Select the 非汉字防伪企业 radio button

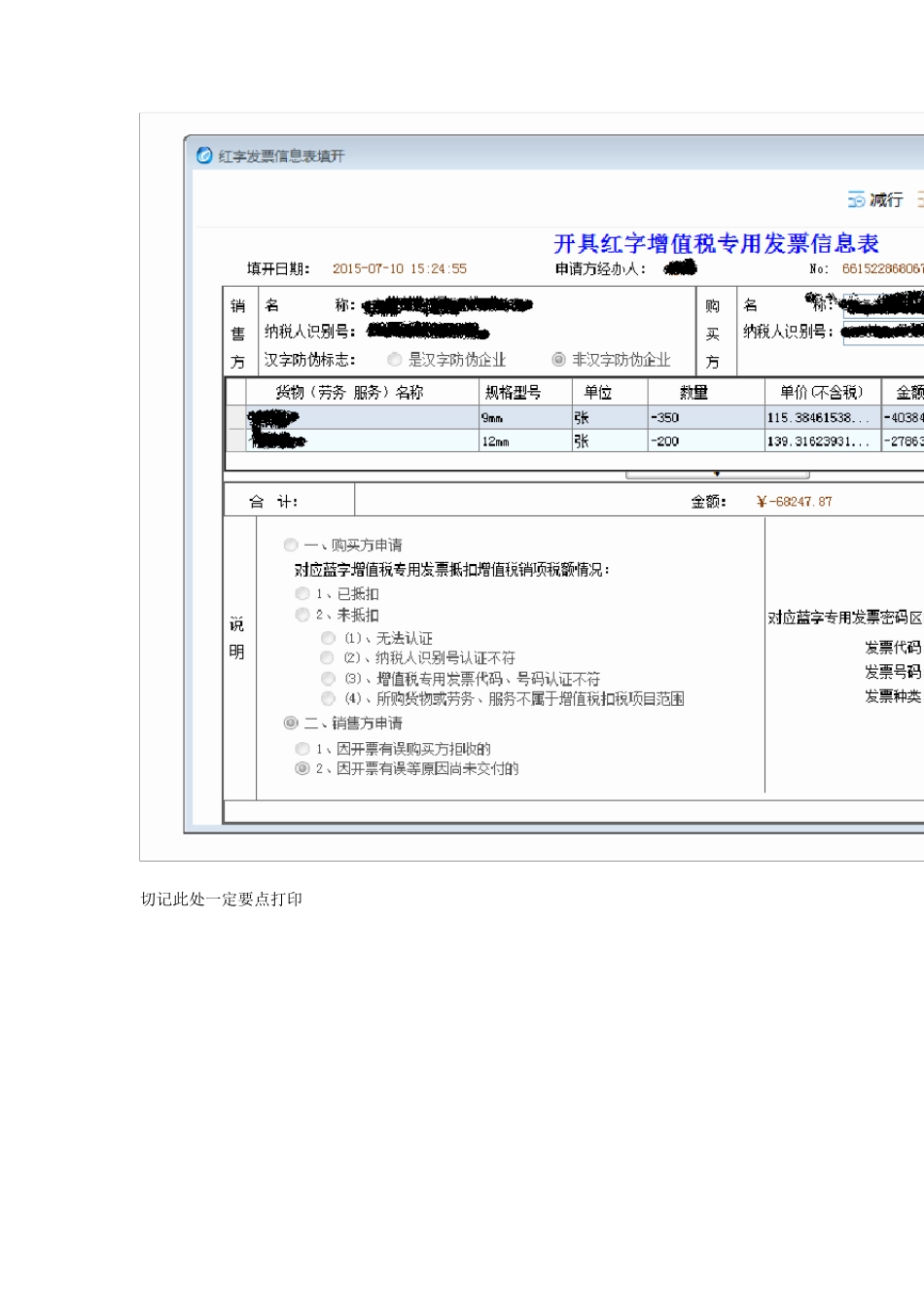tap(559, 360)
